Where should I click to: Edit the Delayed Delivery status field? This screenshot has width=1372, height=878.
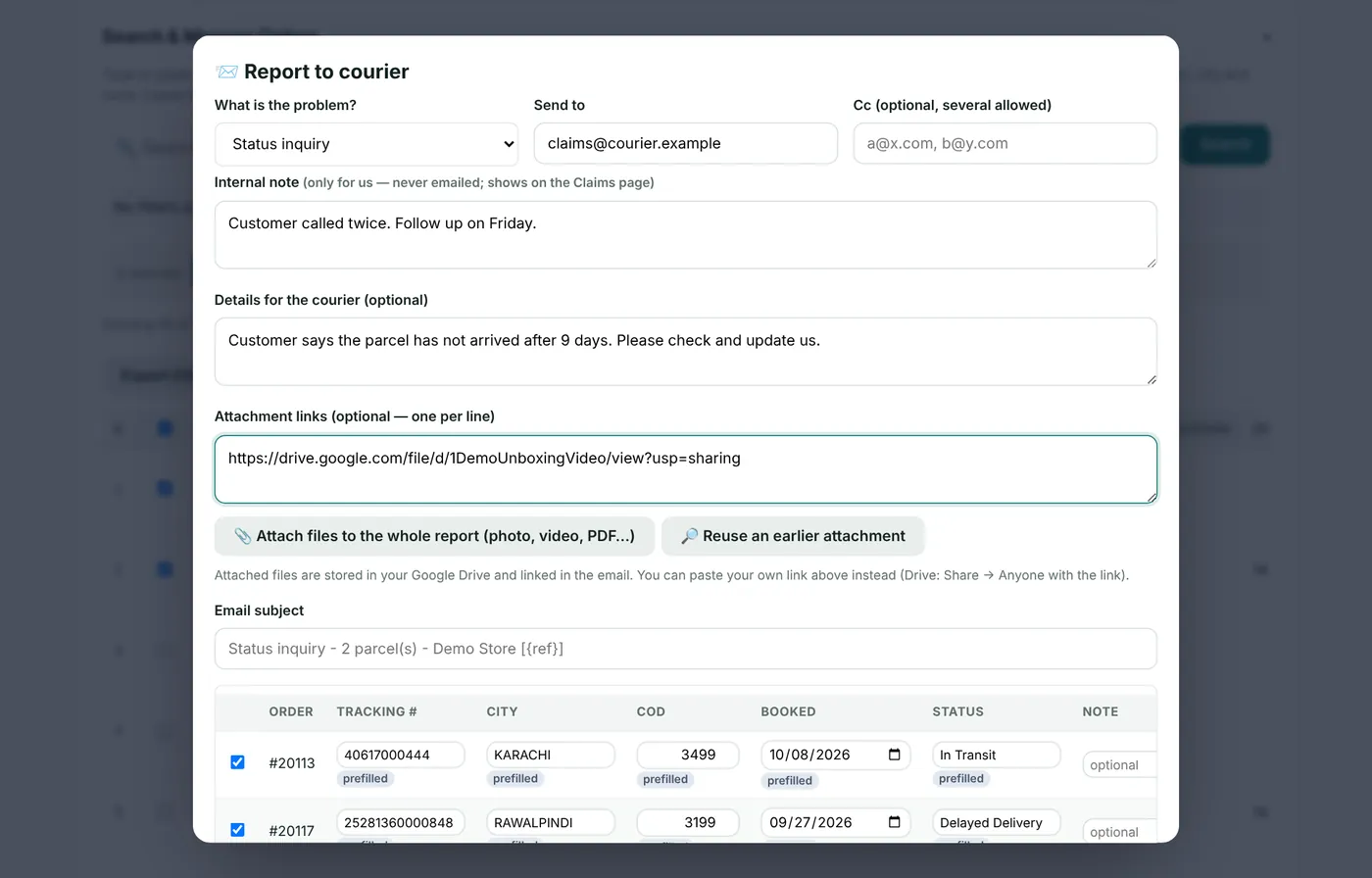coord(997,822)
